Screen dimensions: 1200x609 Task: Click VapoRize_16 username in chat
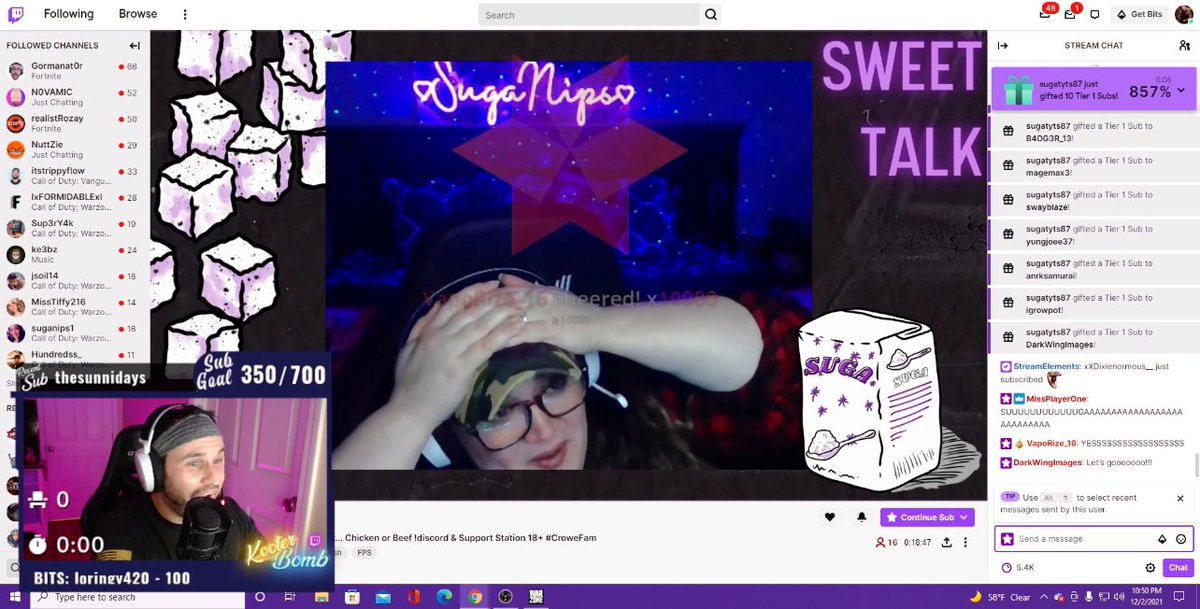(1051, 443)
